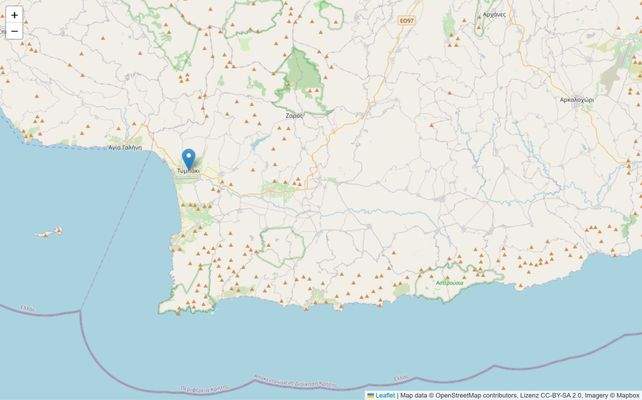Click the Τυμπάκι label under the marker
The height and width of the screenshot is (400, 642).
pyautogui.click(x=188, y=171)
